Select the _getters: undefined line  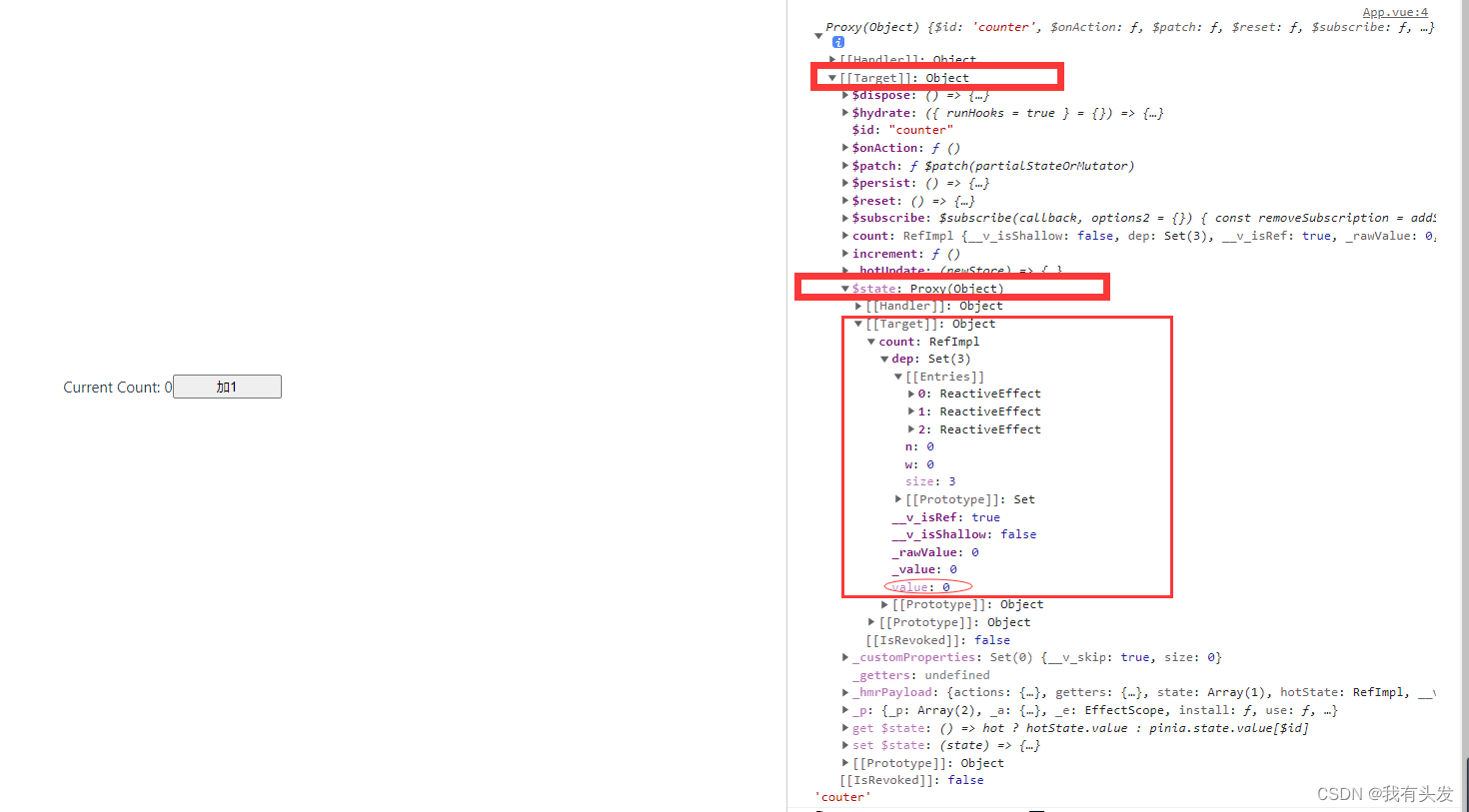(x=921, y=675)
